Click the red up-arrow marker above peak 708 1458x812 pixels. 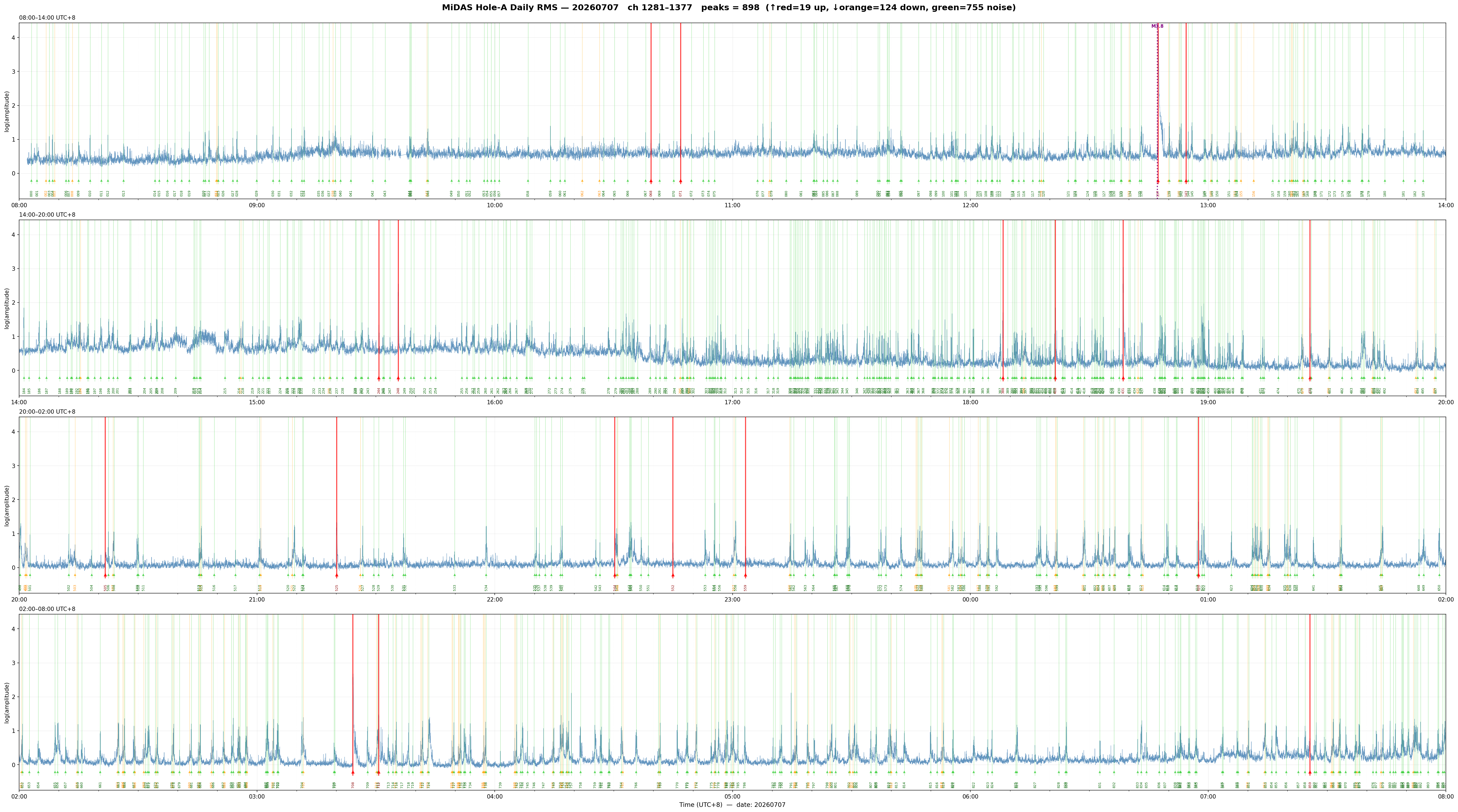353,772
